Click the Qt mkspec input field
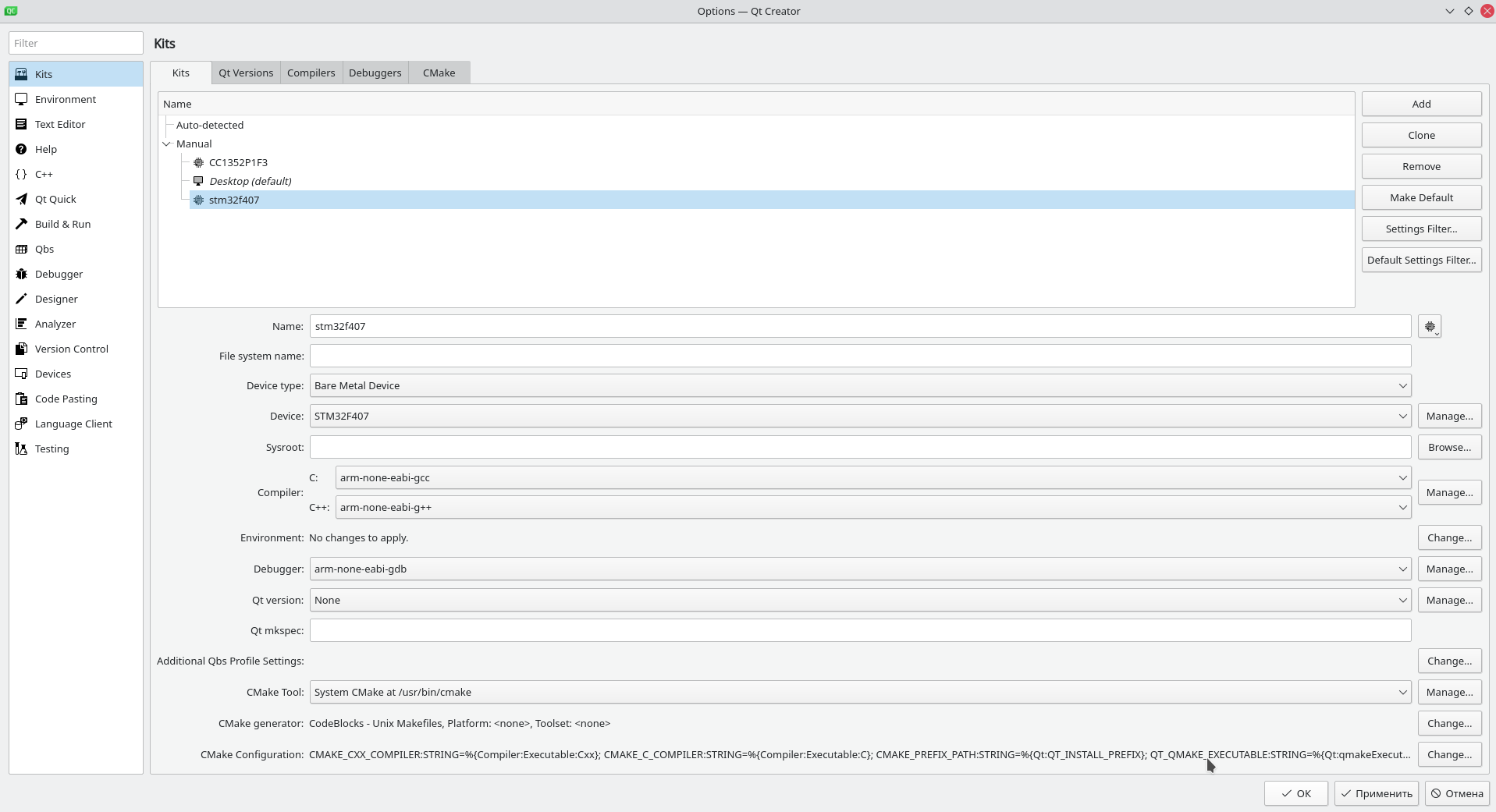This screenshot has height=812, width=1496. pos(860,630)
